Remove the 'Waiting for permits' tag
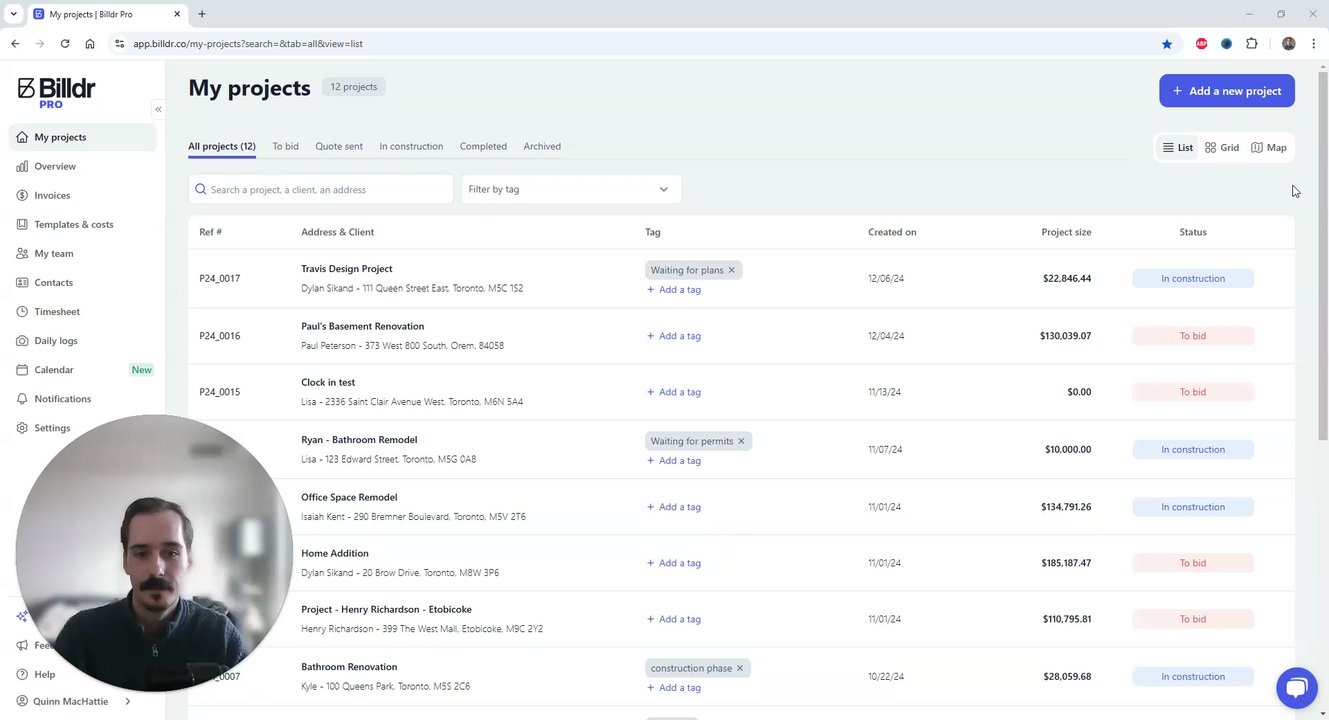1329x720 pixels. 741,441
